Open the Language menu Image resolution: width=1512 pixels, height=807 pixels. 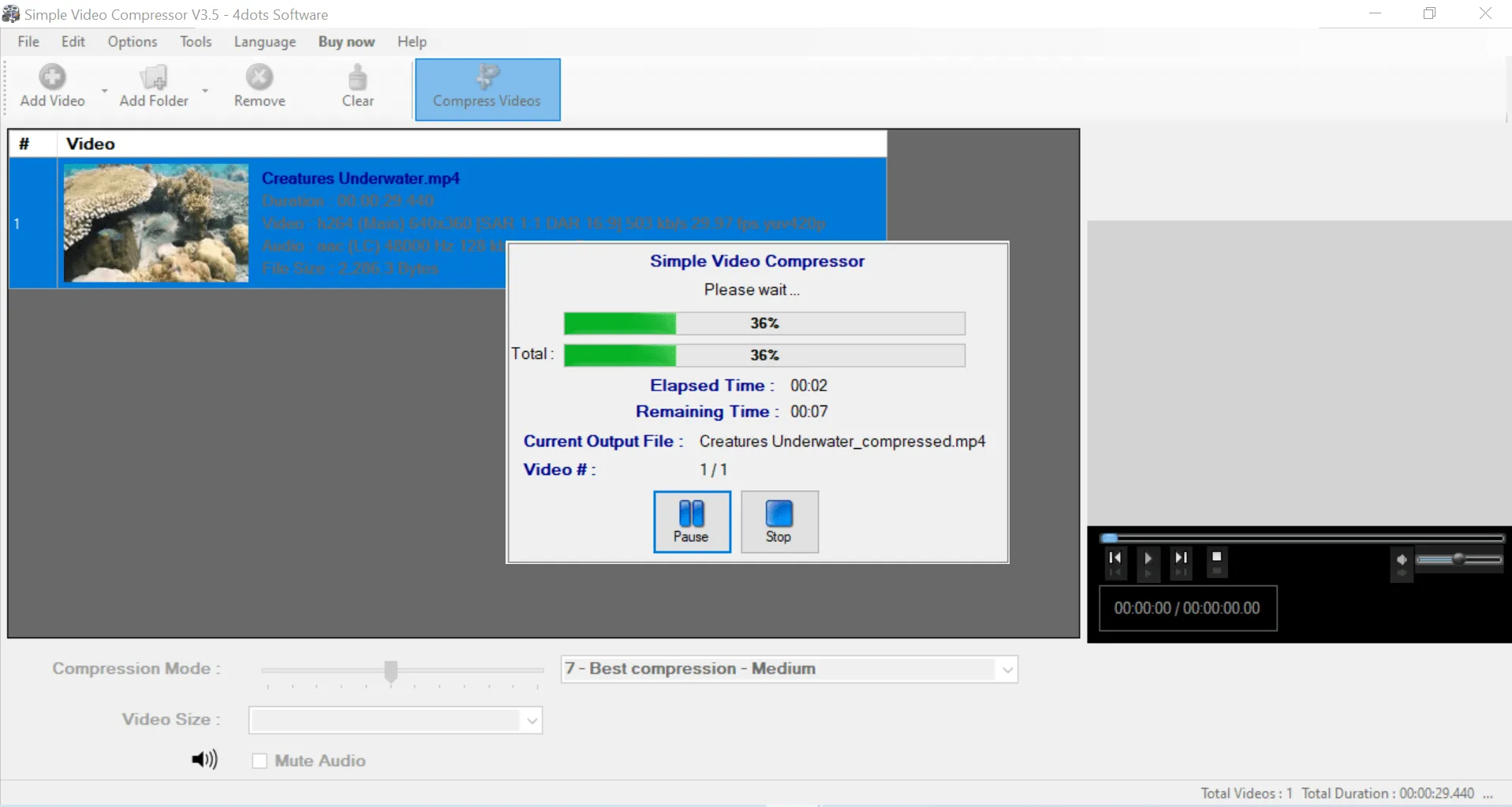point(265,42)
